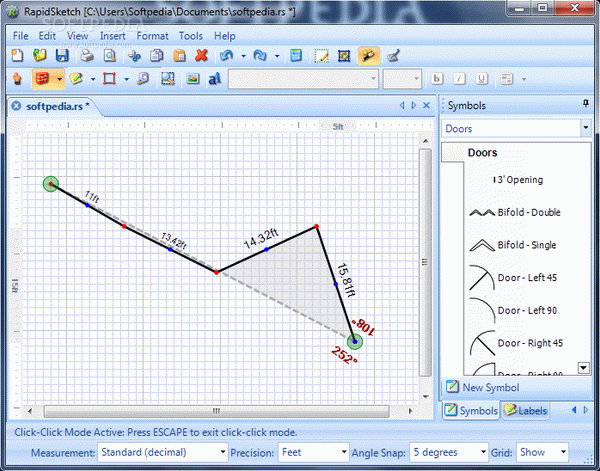Open the font size combo box
The height and width of the screenshot is (471, 600).
(402, 79)
